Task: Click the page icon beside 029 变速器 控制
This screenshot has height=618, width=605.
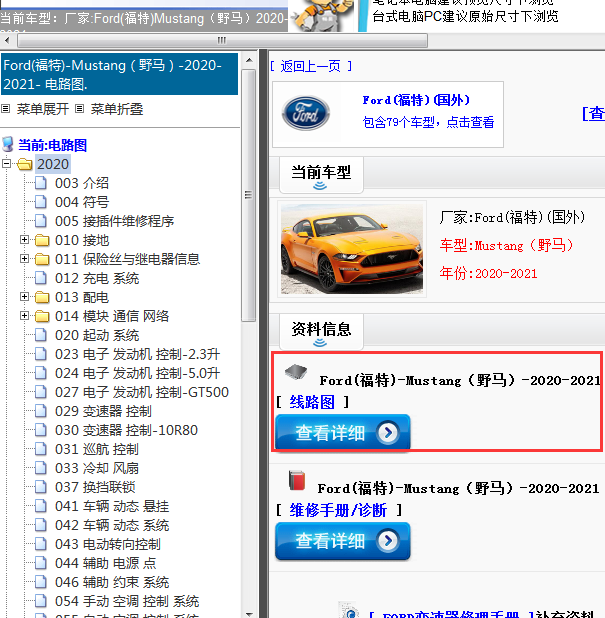Action: (41, 411)
